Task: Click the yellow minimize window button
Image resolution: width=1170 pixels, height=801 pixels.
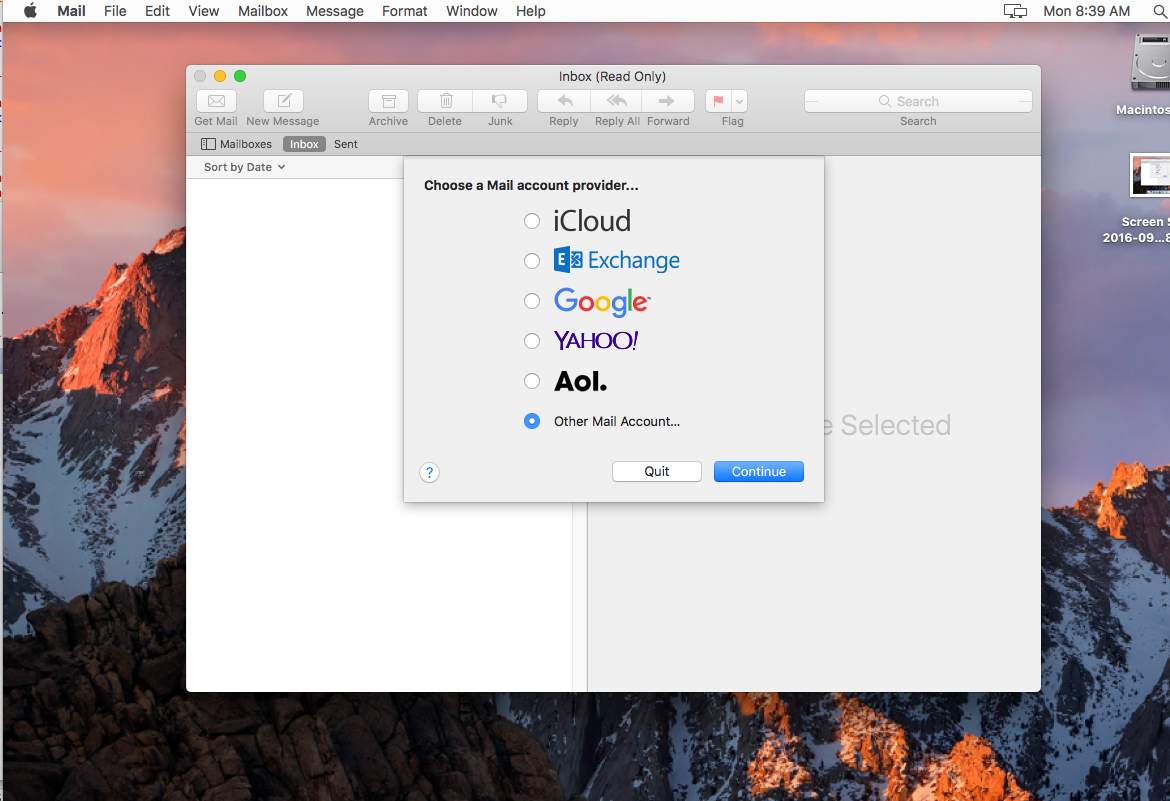Action: point(220,76)
